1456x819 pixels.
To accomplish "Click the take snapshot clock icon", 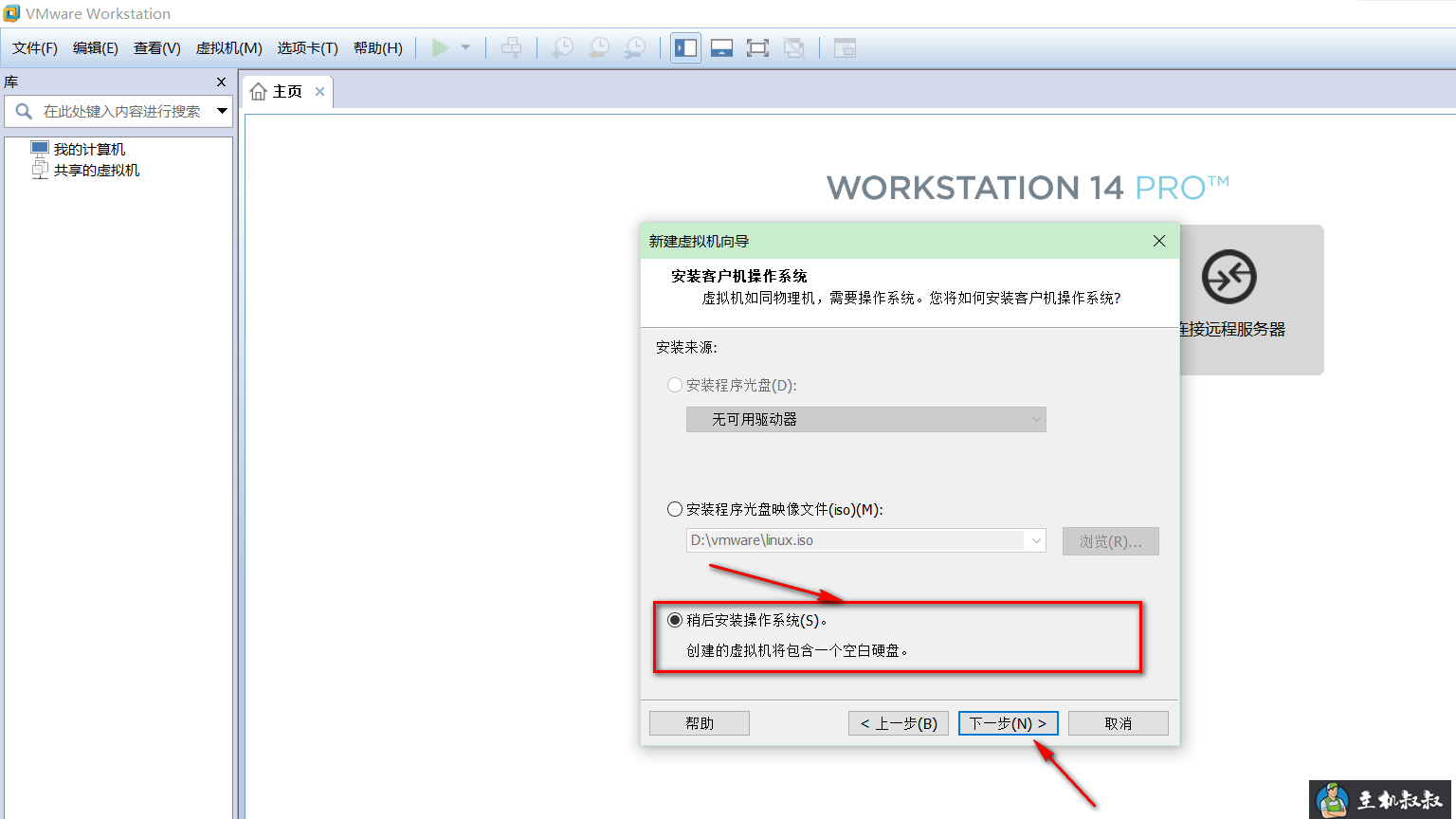I will tap(563, 47).
